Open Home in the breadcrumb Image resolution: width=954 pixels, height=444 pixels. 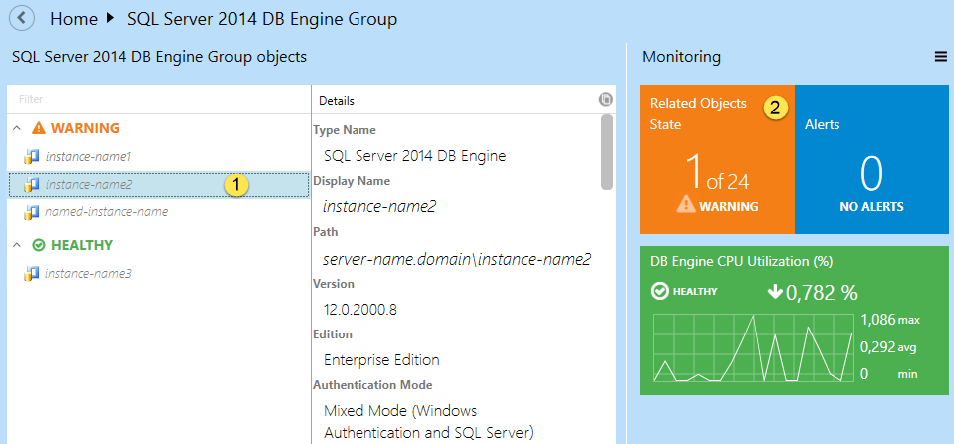(74, 19)
